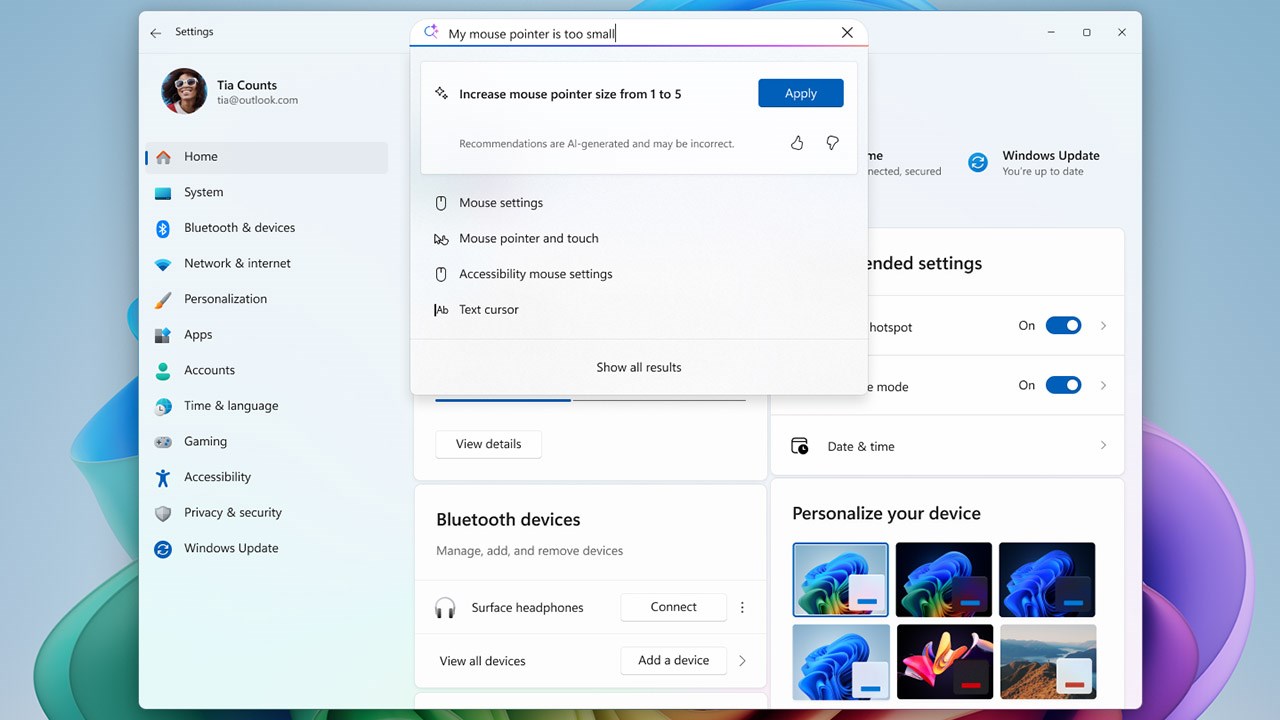Image resolution: width=1280 pixels, height=720 pixels.
Task: Expand View all devices chevron
Action: [x=742, y=660]
